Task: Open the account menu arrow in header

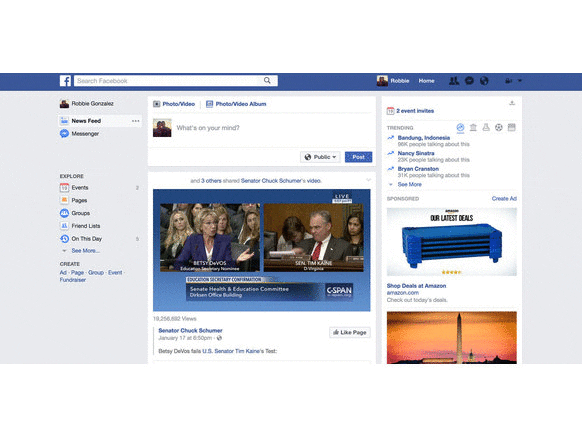Action: (x=520, y=81)
